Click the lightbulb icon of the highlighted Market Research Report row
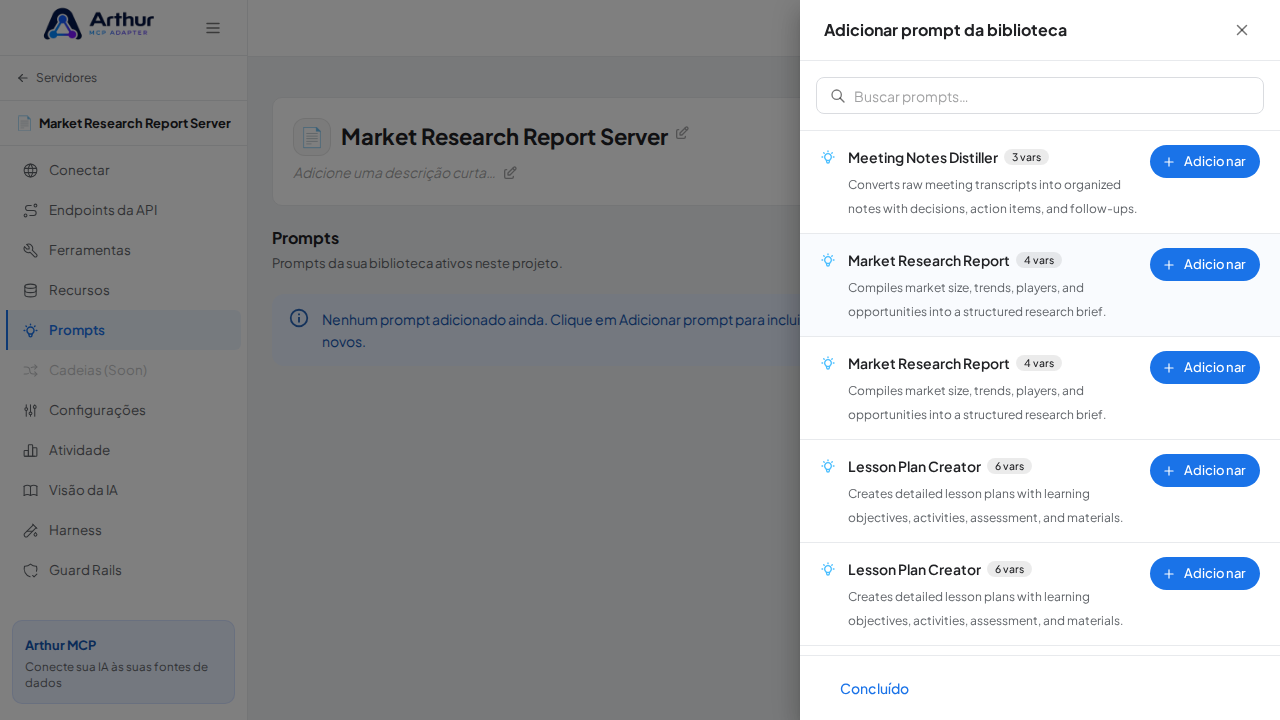Viewport: 1280px width, 720px height. click(828, 260)
